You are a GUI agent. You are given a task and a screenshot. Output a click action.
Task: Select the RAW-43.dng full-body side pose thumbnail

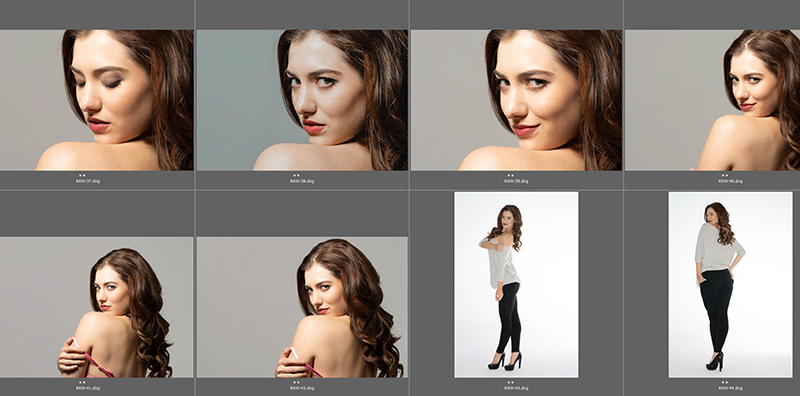[516, 285]
